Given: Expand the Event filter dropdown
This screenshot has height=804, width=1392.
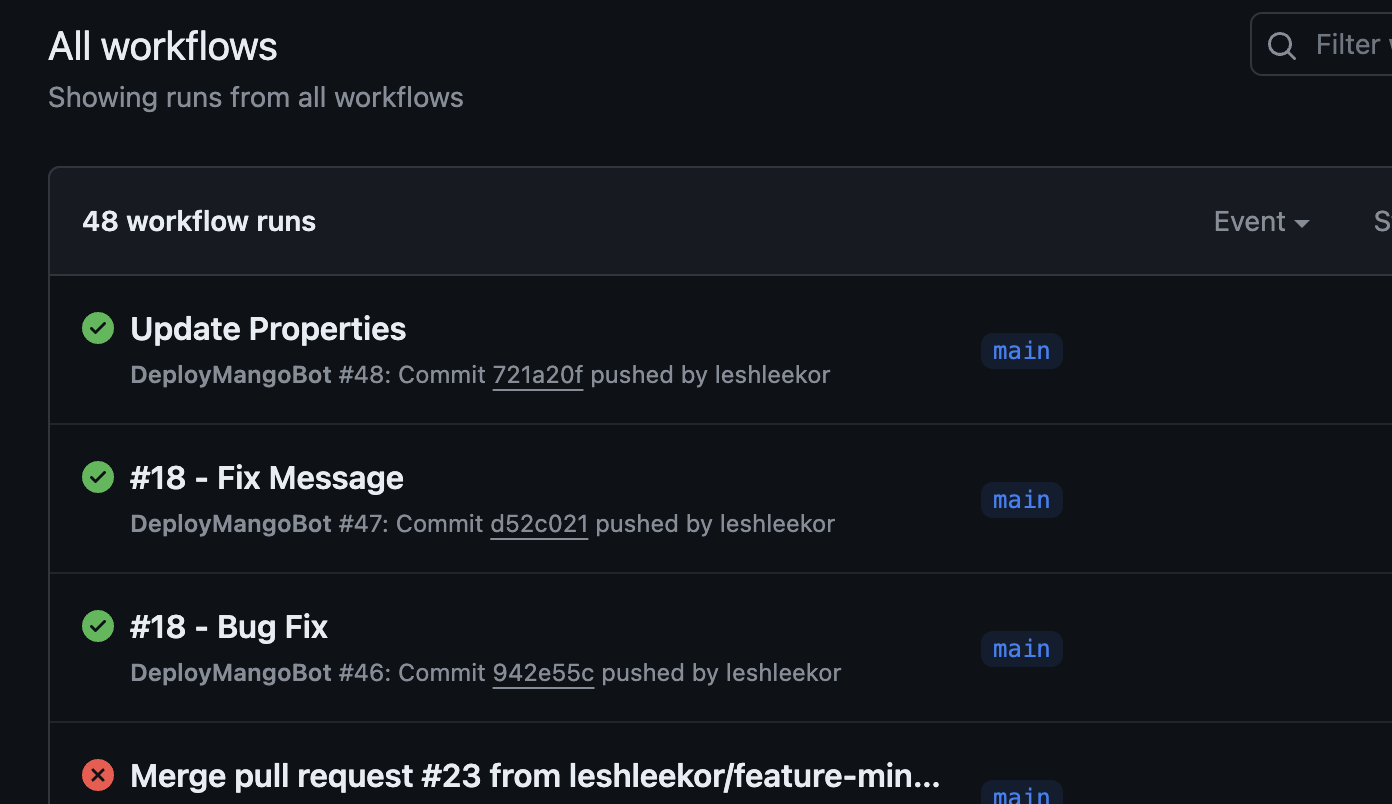Looking at the screenshot, I should [x=1261, y=221].
